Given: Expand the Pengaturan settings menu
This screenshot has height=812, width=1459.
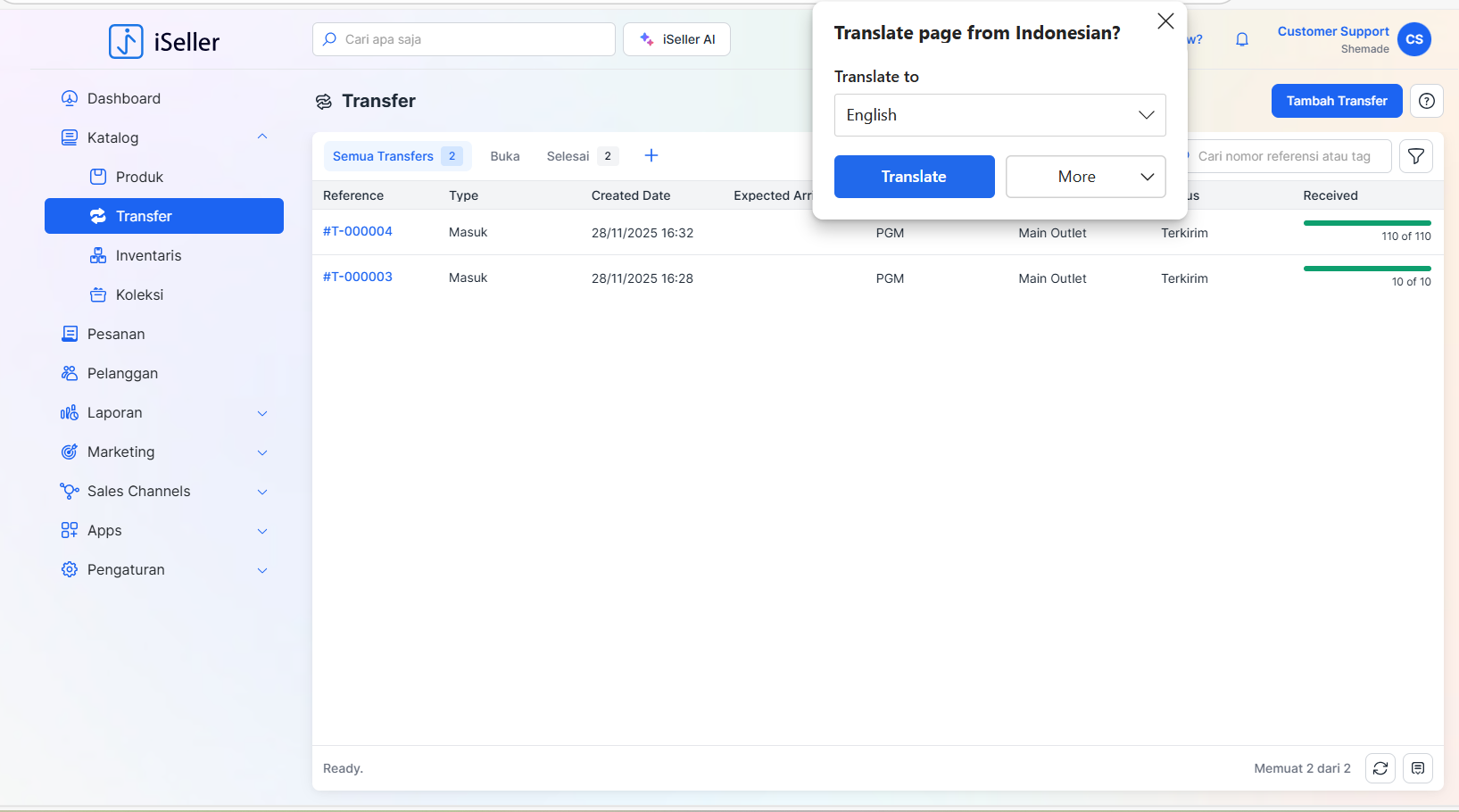Looking at the screenshot, I should point(261,570).
